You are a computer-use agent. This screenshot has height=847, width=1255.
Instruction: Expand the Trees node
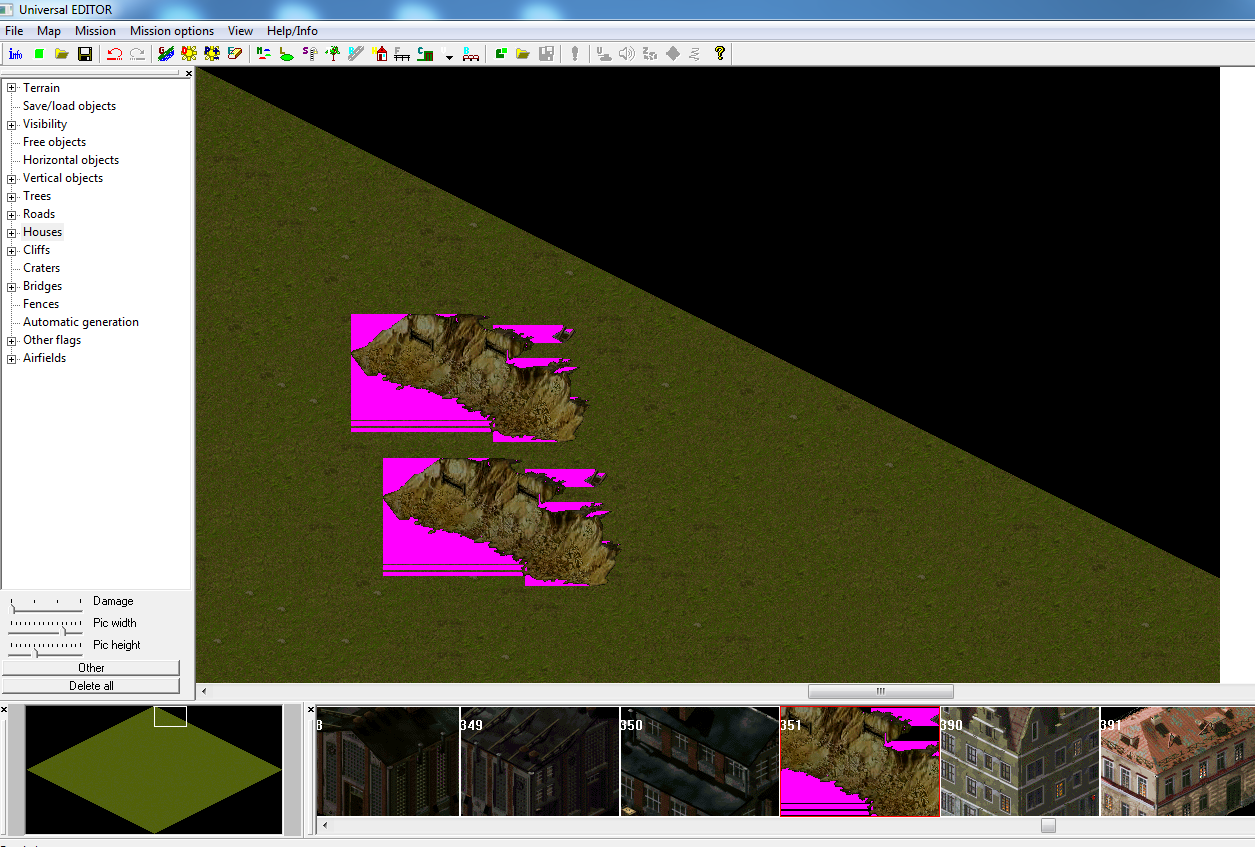12,196
